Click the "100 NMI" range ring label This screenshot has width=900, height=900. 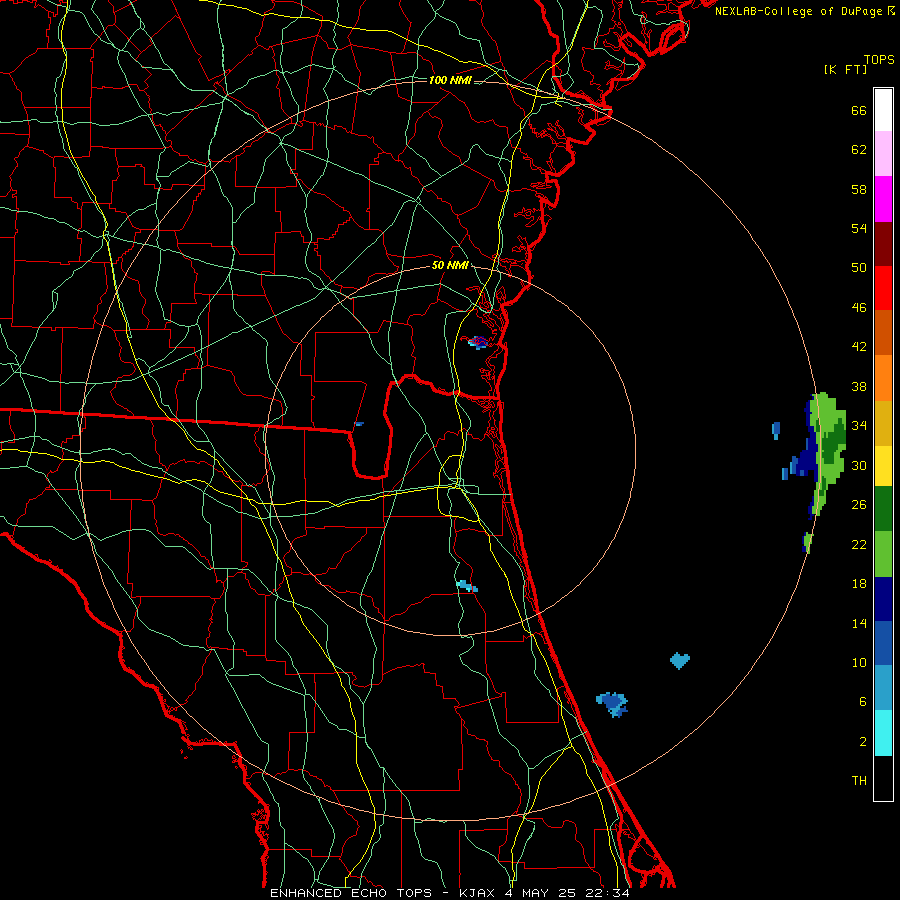[x=450, y=80]
